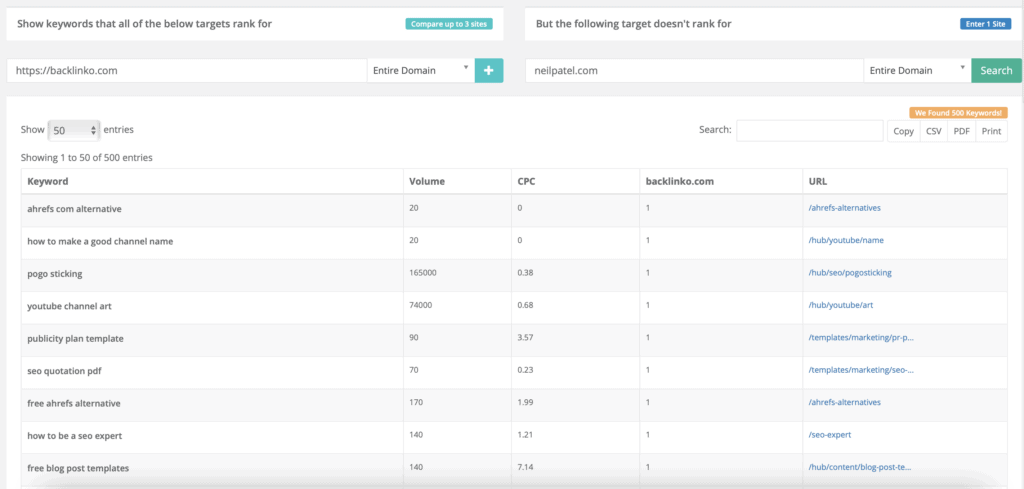
Task: Open the /templates/marketing/pr-p... link
Action: 861,338
